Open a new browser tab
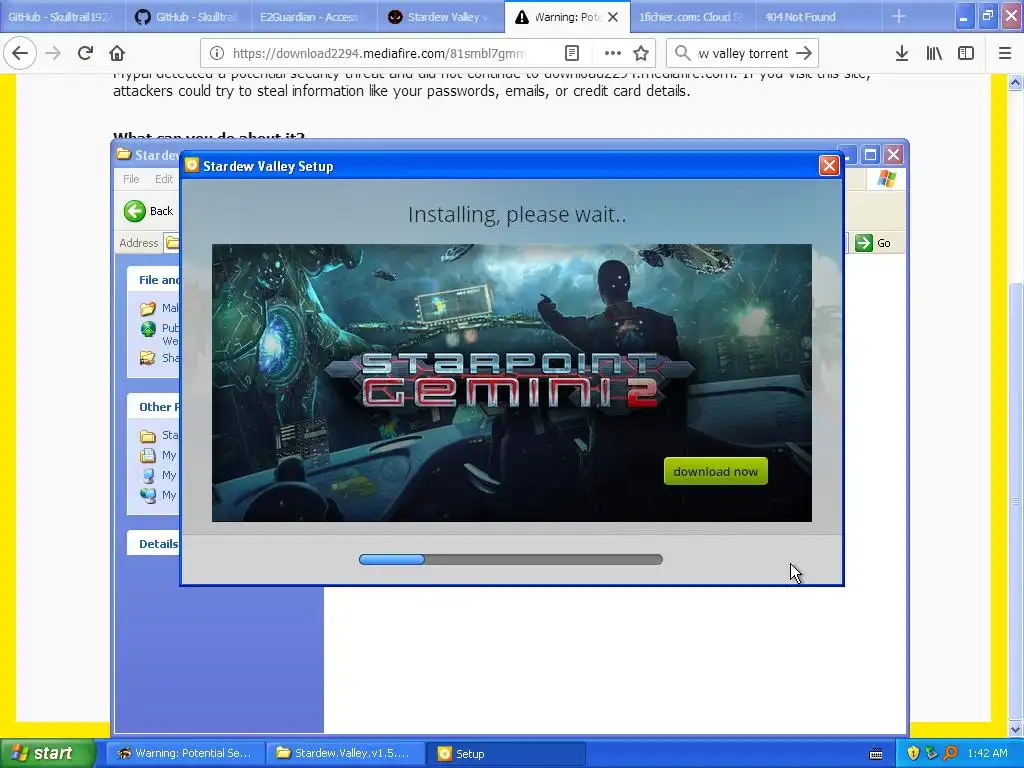 [x=899, y=16]
